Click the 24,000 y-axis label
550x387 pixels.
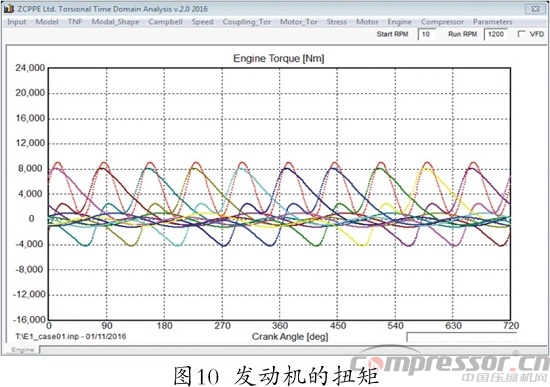click(x=30, y=68)
